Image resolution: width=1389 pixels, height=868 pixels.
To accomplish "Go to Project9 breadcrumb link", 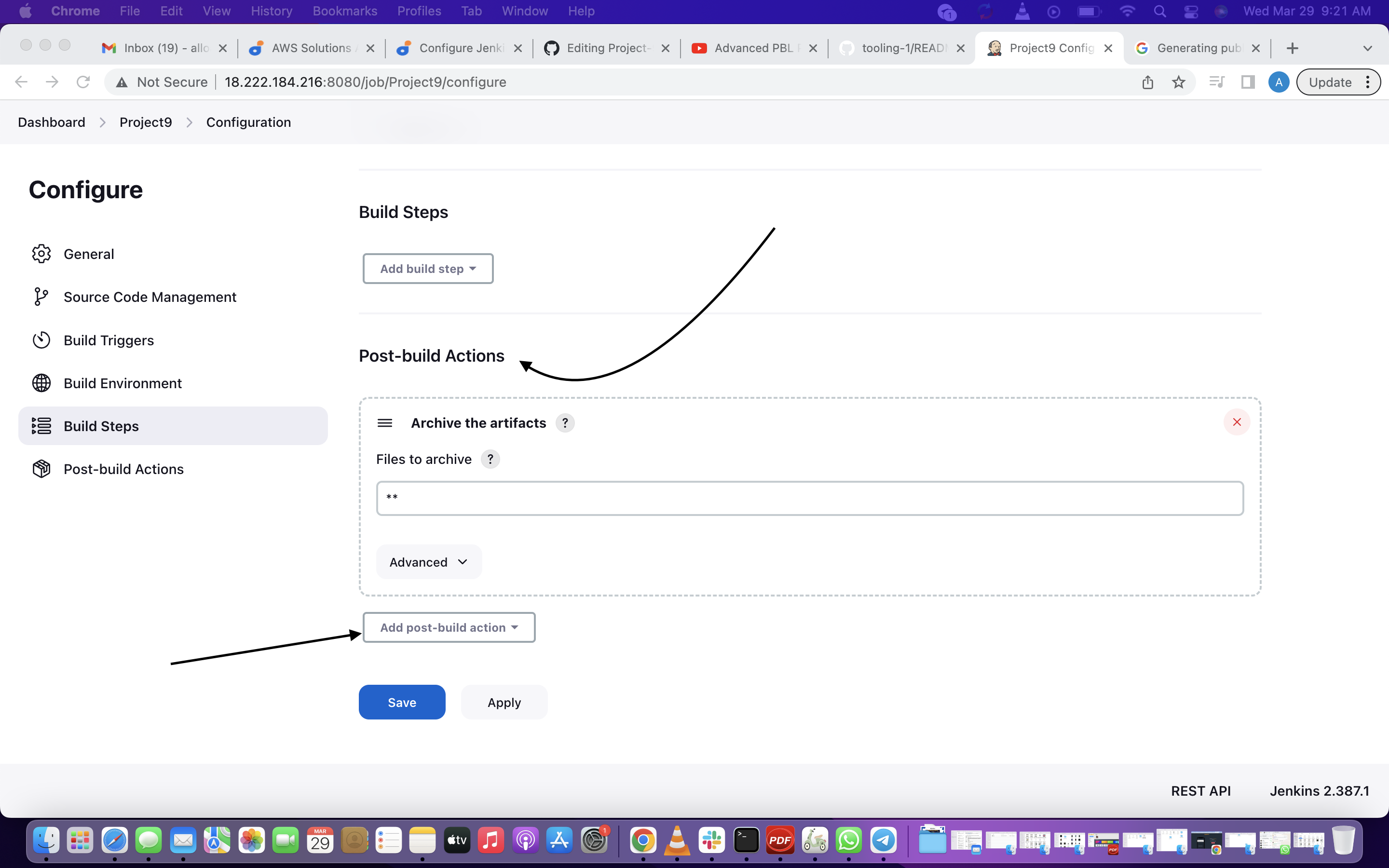I will 145,122.
